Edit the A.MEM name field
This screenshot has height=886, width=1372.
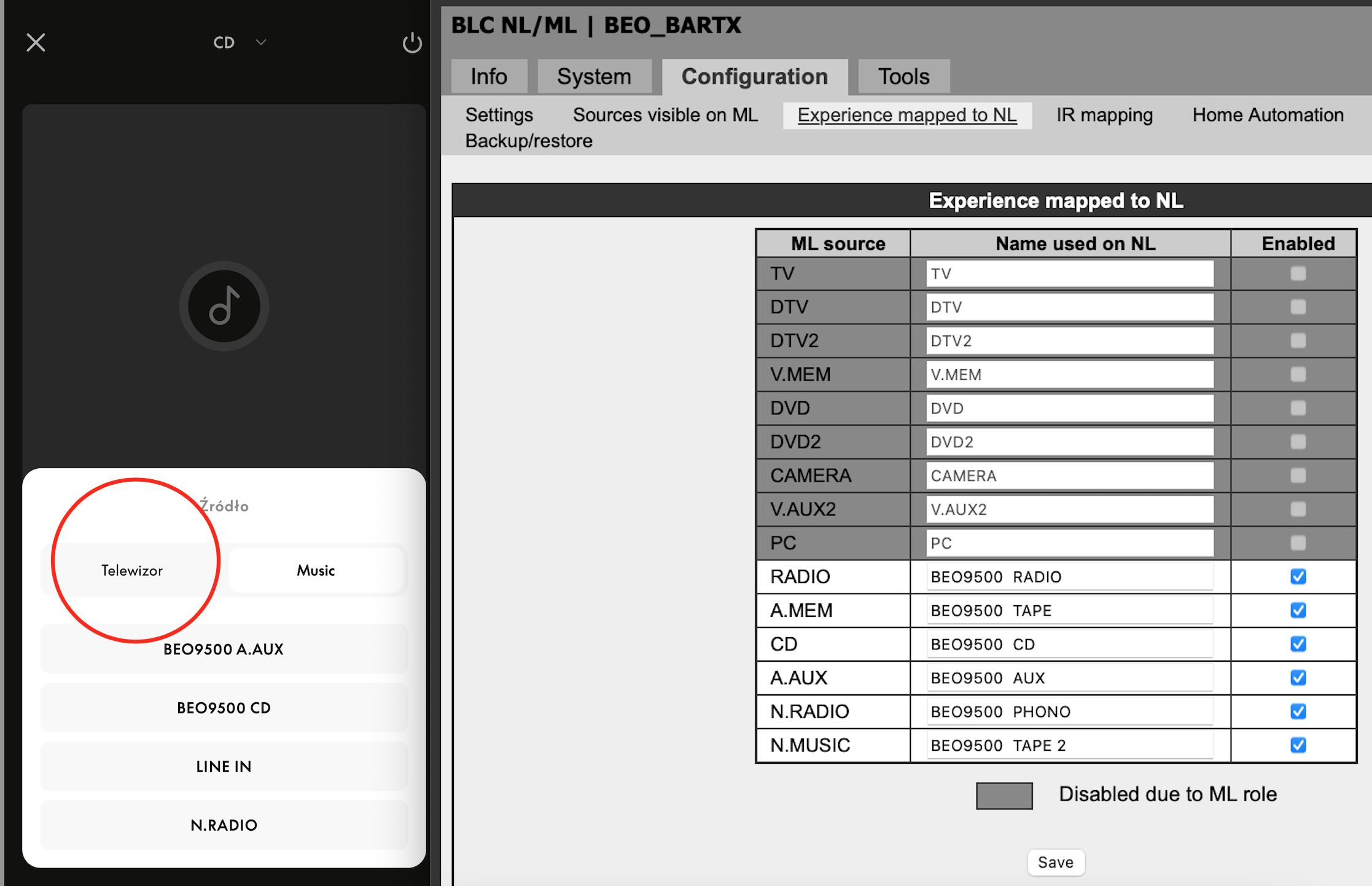click(x=1070, y=611)
